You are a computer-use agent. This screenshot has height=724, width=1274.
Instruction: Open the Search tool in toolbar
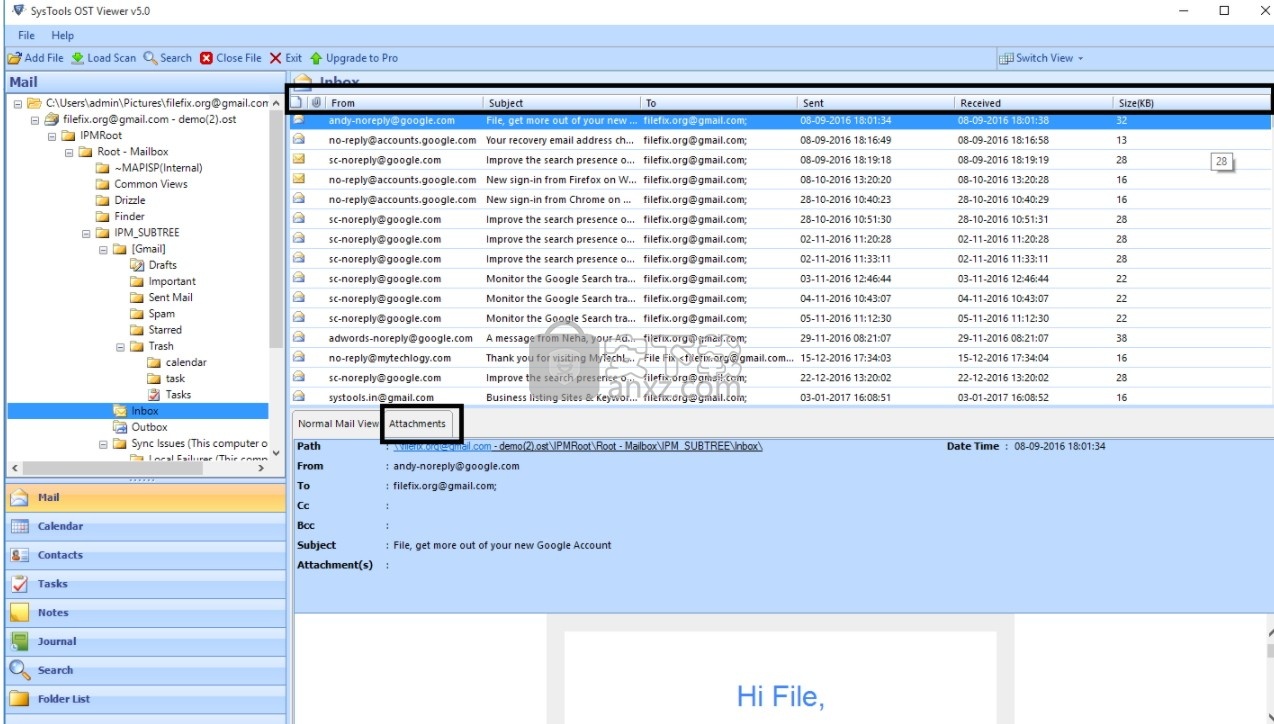pos(167,58)
